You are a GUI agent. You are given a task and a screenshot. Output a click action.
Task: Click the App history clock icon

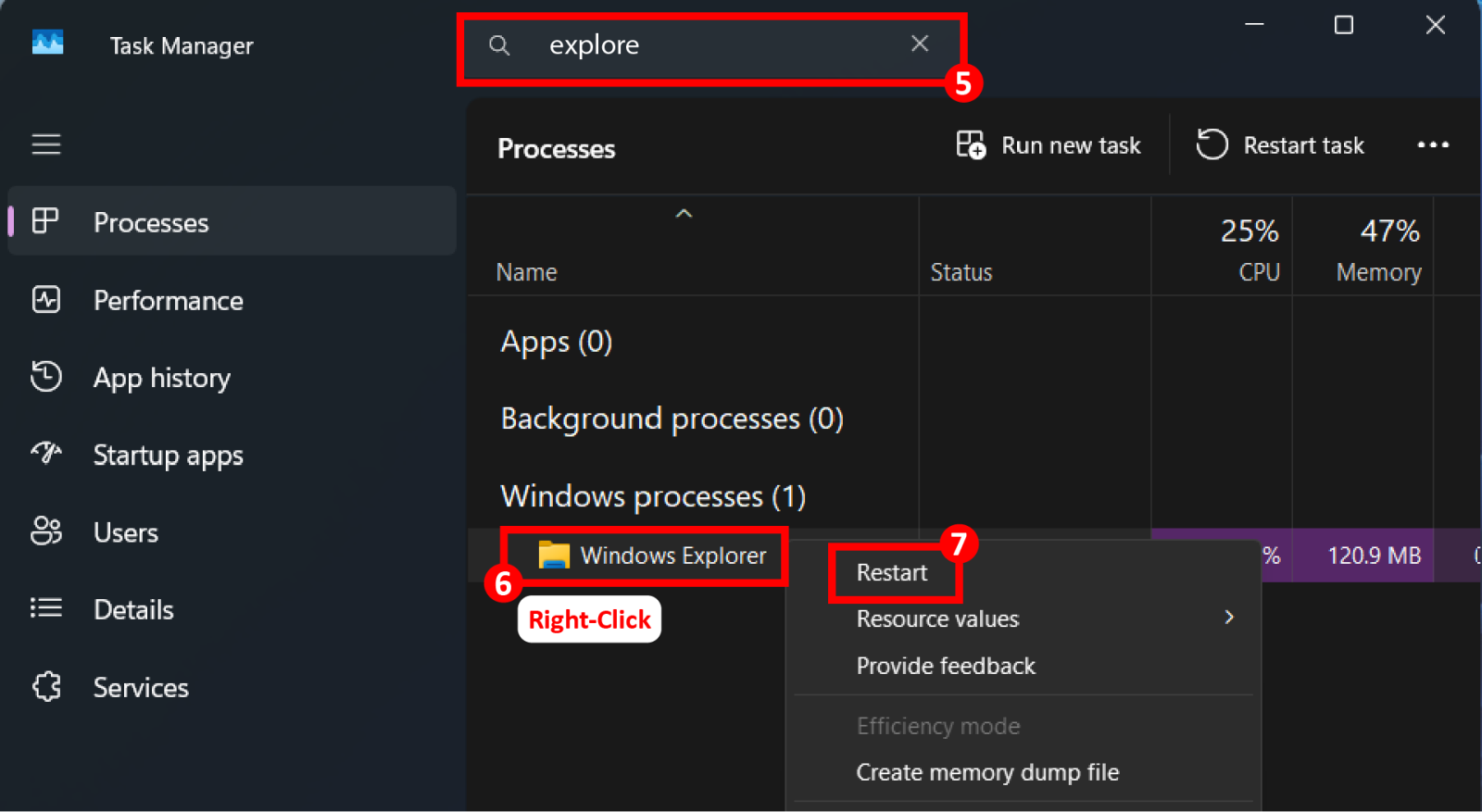pos(46,377)
